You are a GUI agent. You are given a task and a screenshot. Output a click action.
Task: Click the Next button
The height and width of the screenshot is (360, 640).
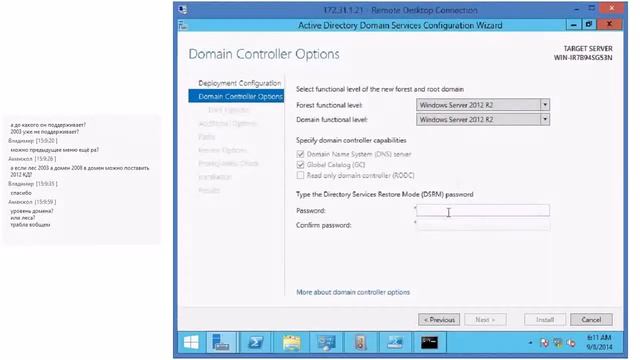coord(485,320)
